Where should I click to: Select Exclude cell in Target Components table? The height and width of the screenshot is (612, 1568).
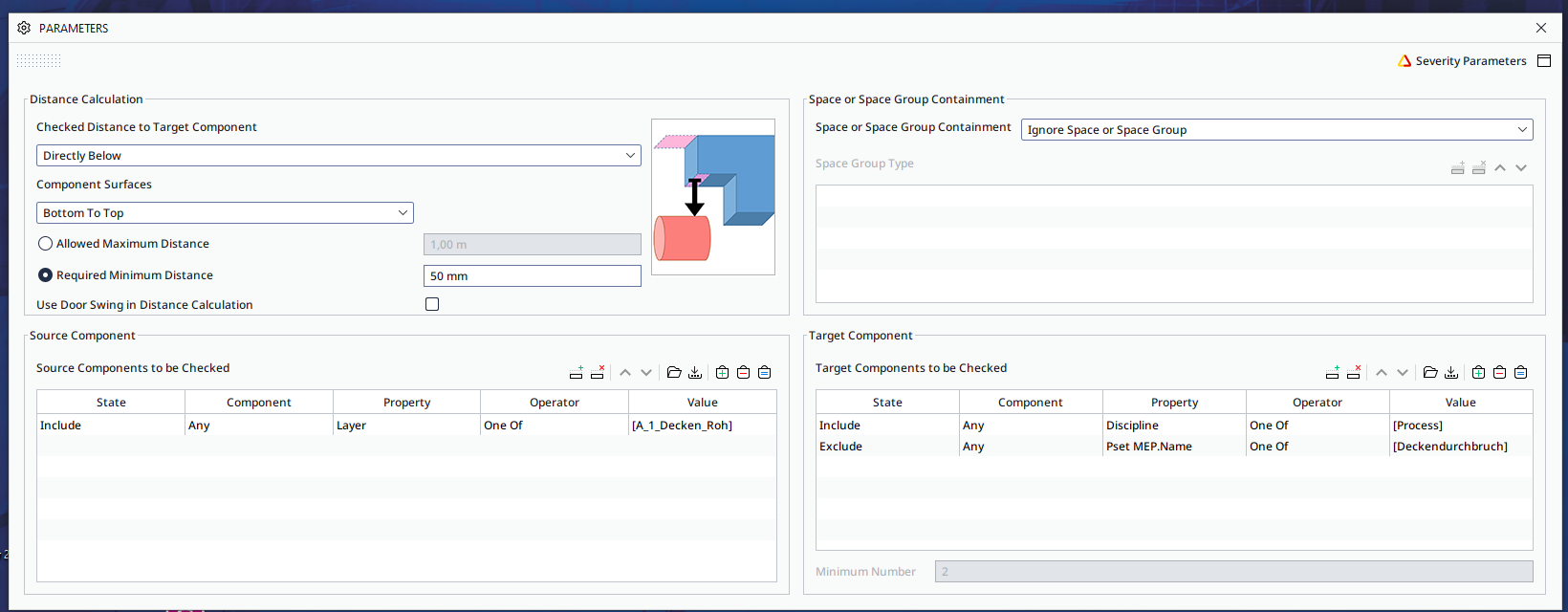[x=887, y=446]
